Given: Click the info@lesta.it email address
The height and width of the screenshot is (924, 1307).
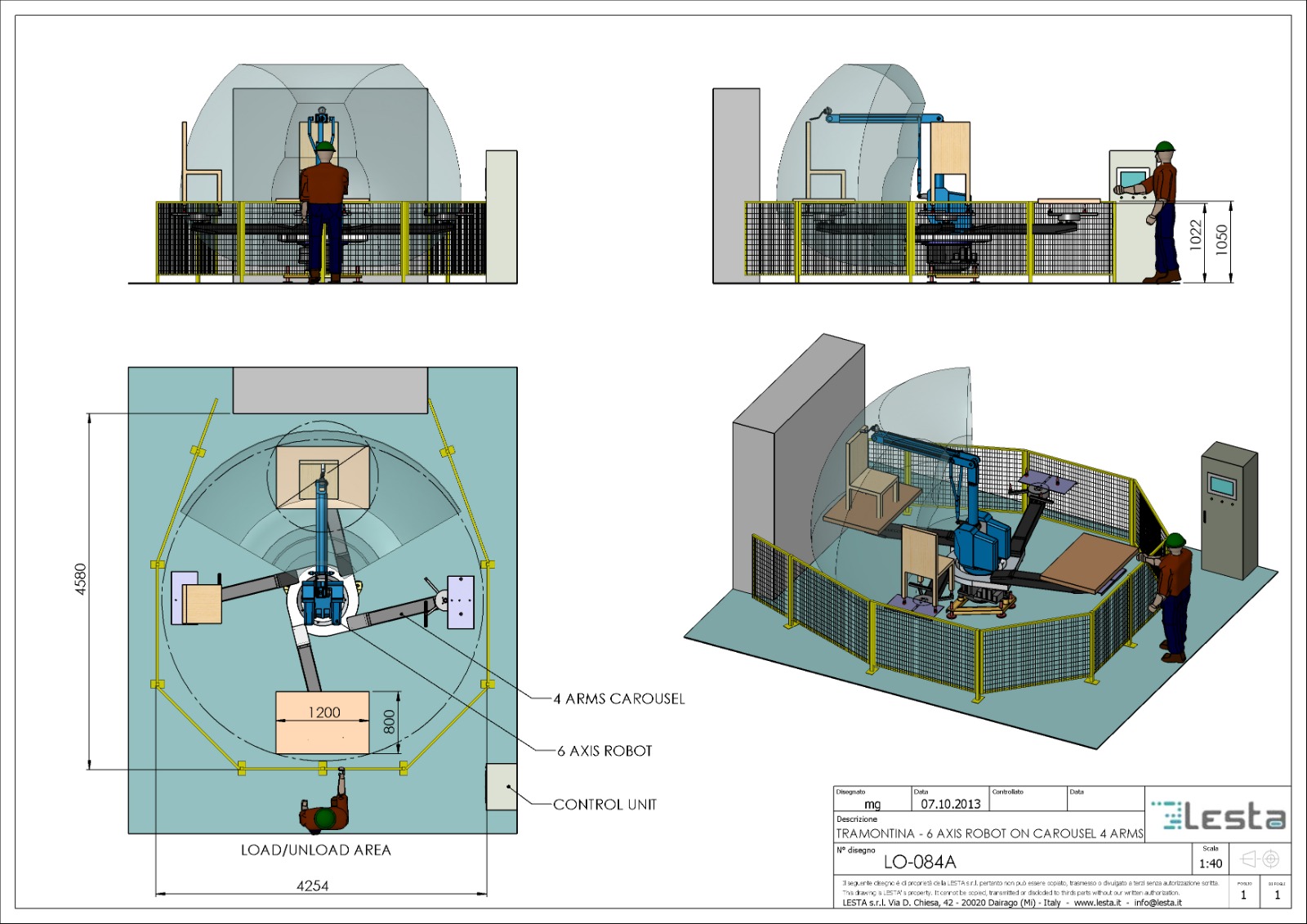Looking at the screenshot, I should tap(1158, 903).
